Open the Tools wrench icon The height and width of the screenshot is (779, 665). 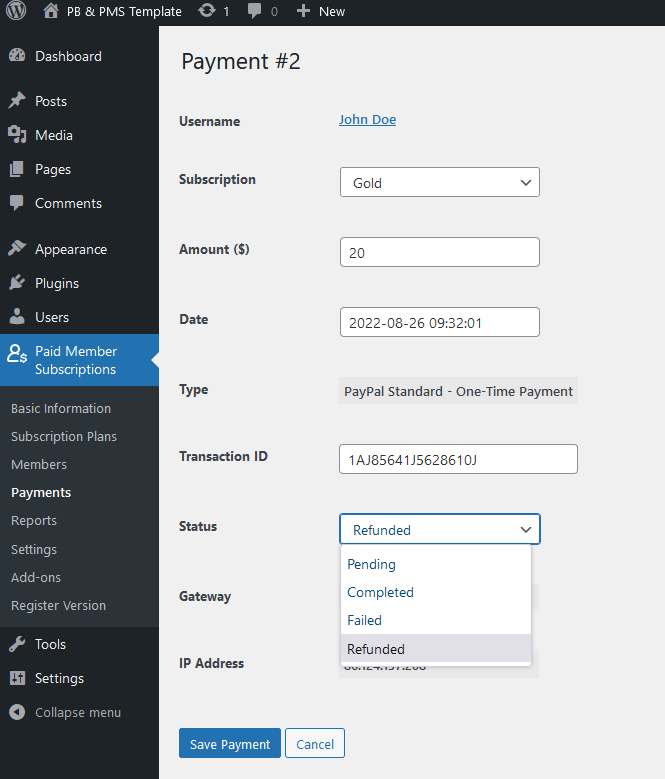(17, 644)
